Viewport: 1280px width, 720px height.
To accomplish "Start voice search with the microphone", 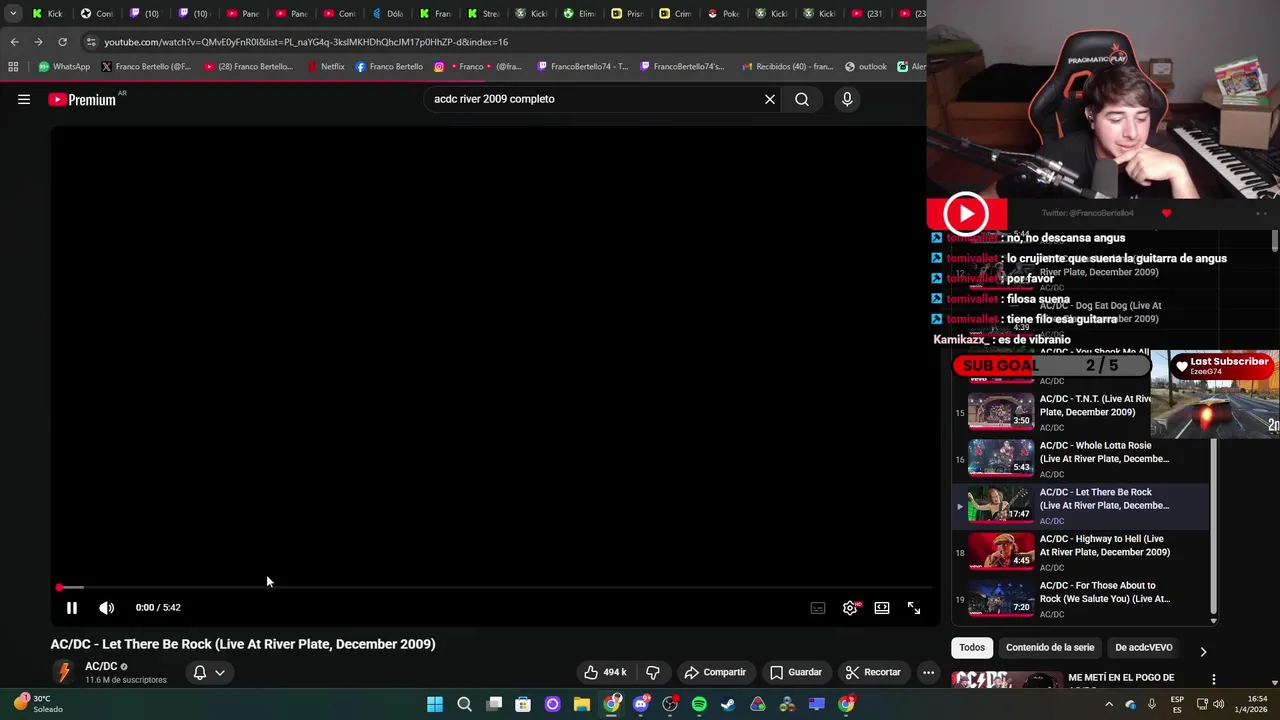I will coord(847,99).
